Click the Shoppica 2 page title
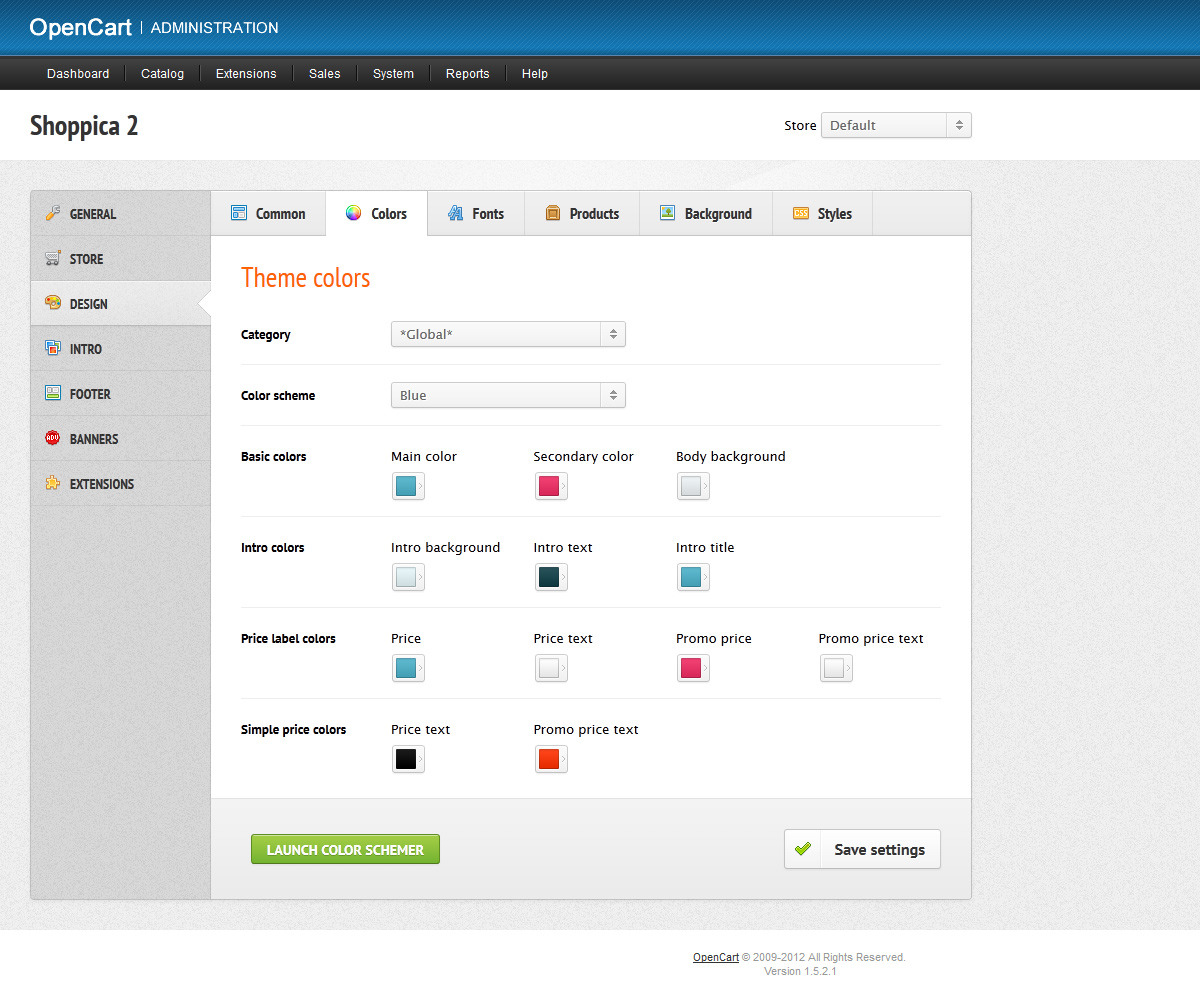The image size is (1200, 1000). tap(84, 126)
